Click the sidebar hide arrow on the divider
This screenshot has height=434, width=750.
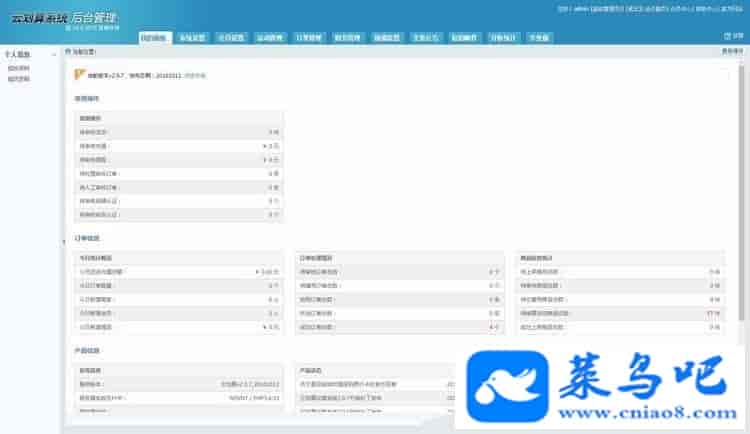64,242
